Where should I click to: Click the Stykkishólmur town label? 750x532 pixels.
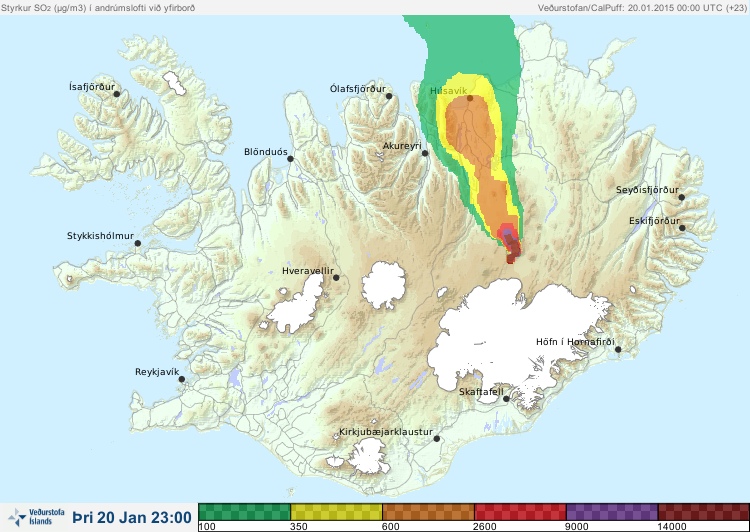(x=100, y=236)
